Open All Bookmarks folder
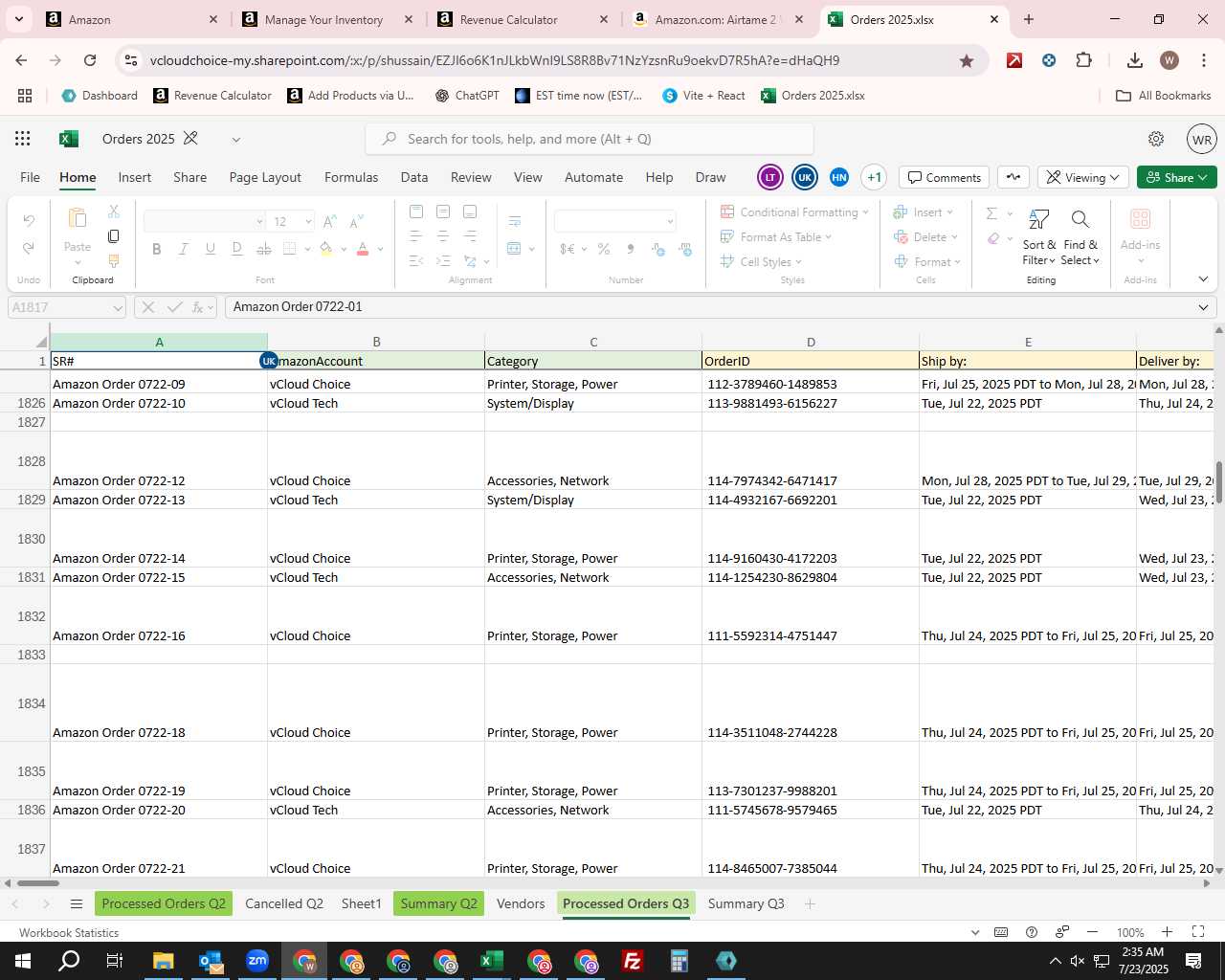 click(x=1164, y=96)
